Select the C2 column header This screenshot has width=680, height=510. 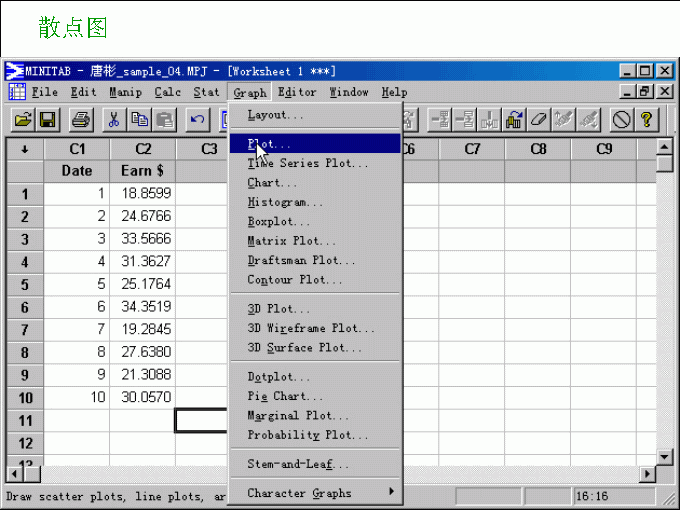(142, 149)
